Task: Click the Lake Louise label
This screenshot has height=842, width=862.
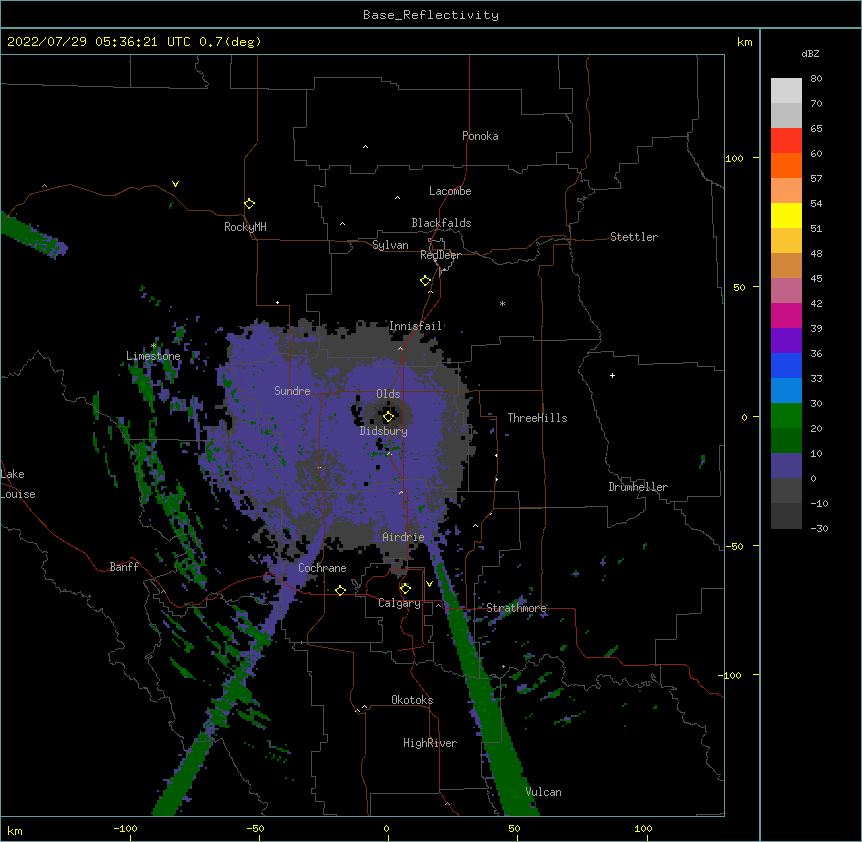Action: pyautogui.click(x=18, y=484)
